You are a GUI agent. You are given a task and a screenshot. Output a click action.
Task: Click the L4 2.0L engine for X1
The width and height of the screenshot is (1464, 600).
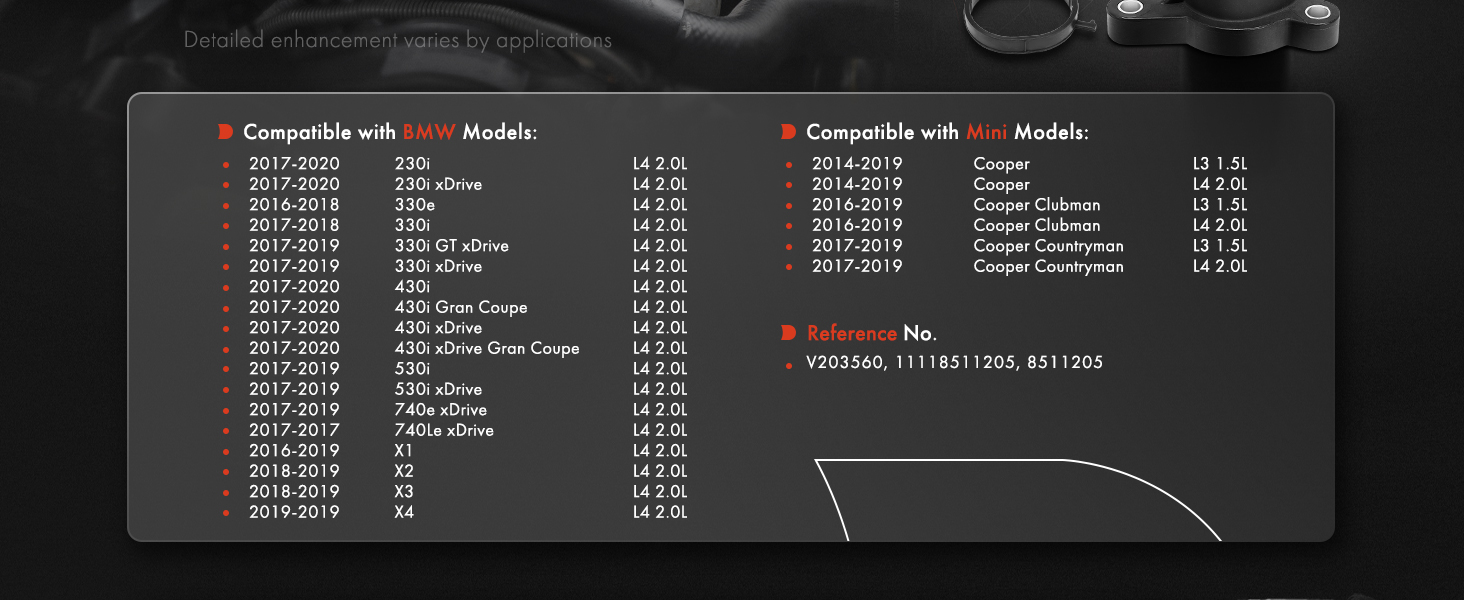660,451
